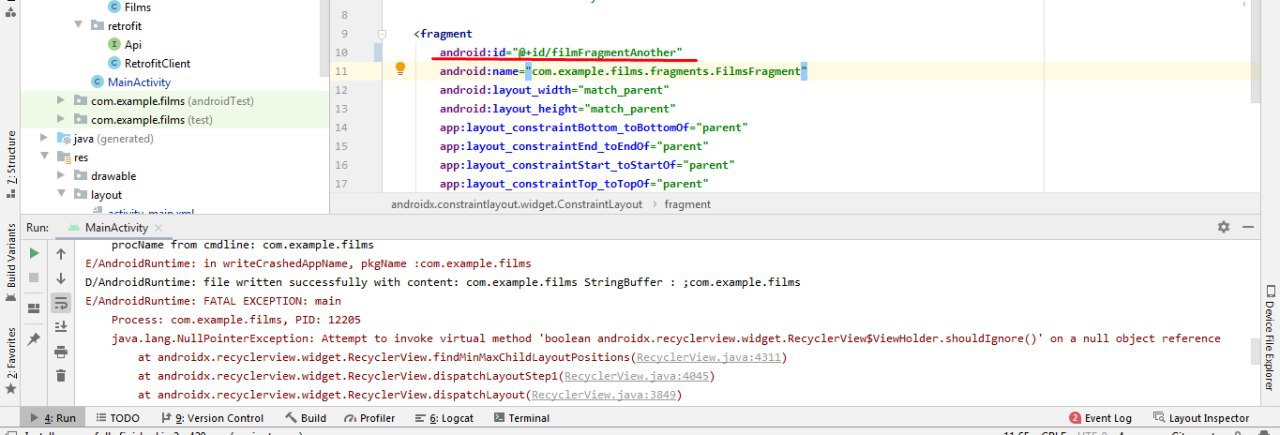Click the filmFragmentAnother id value on line 10

click(597, 52)
